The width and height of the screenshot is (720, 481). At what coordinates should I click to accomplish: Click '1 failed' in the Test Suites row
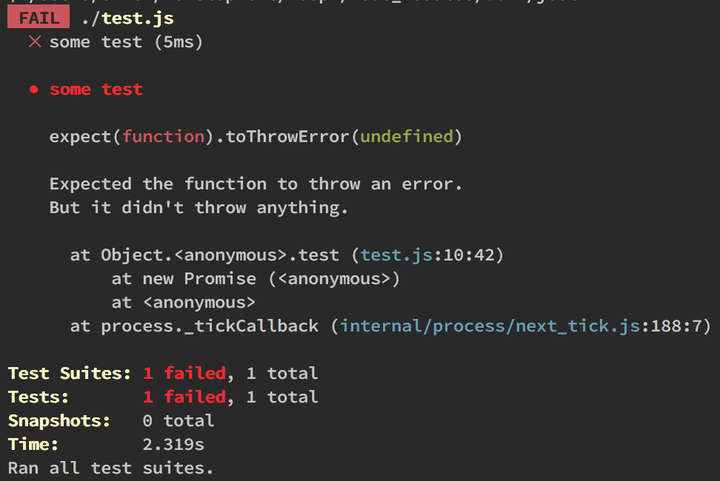coord(184,374)
